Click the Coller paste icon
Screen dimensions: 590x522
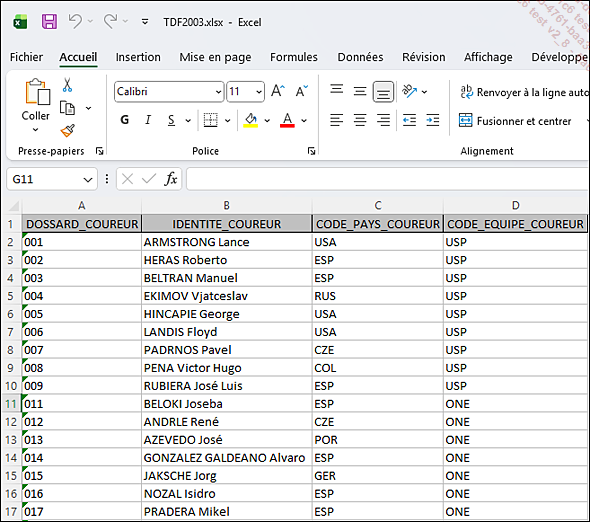[37, 91]
